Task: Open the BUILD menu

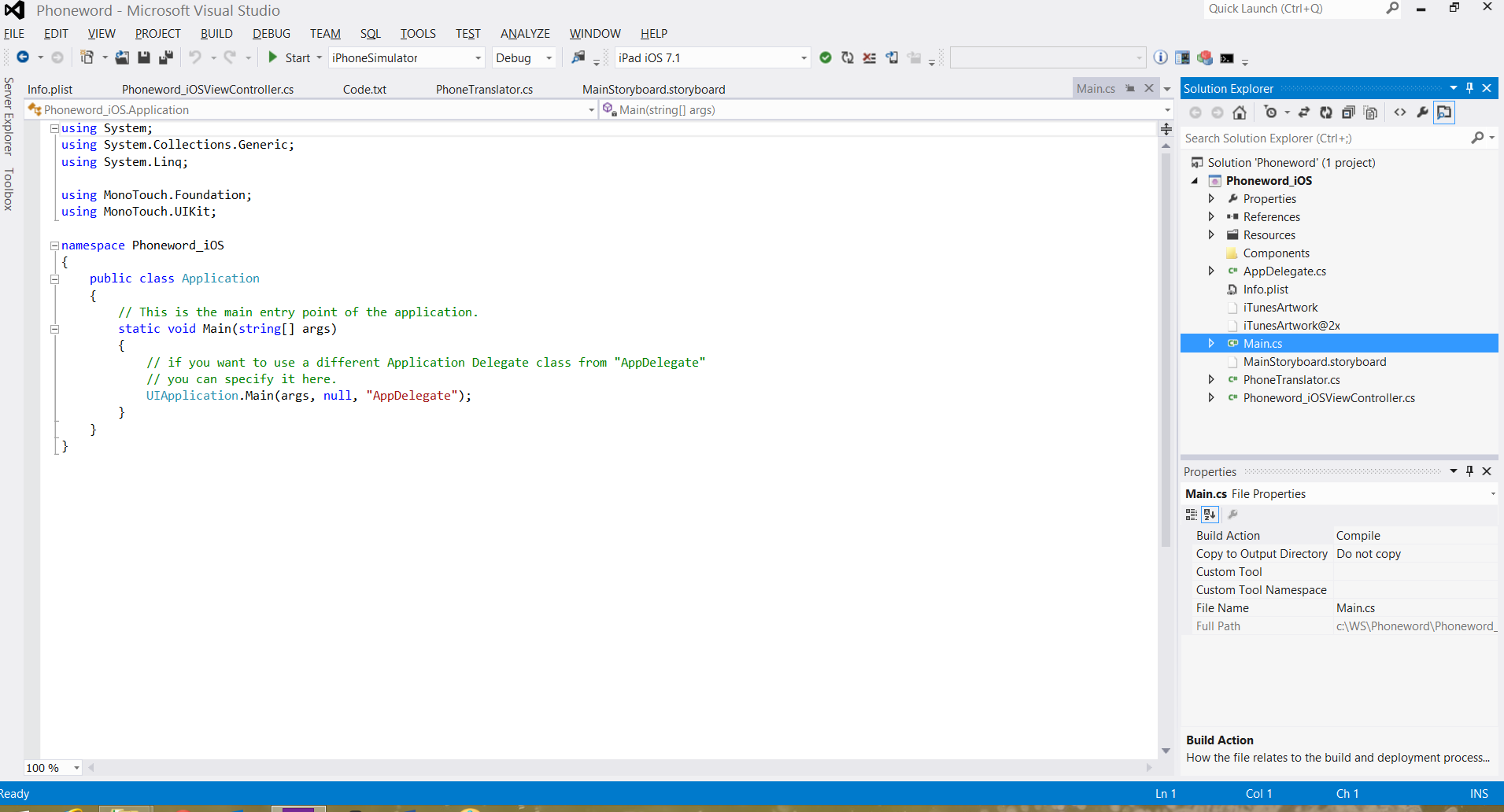Action: coord(216,34)
